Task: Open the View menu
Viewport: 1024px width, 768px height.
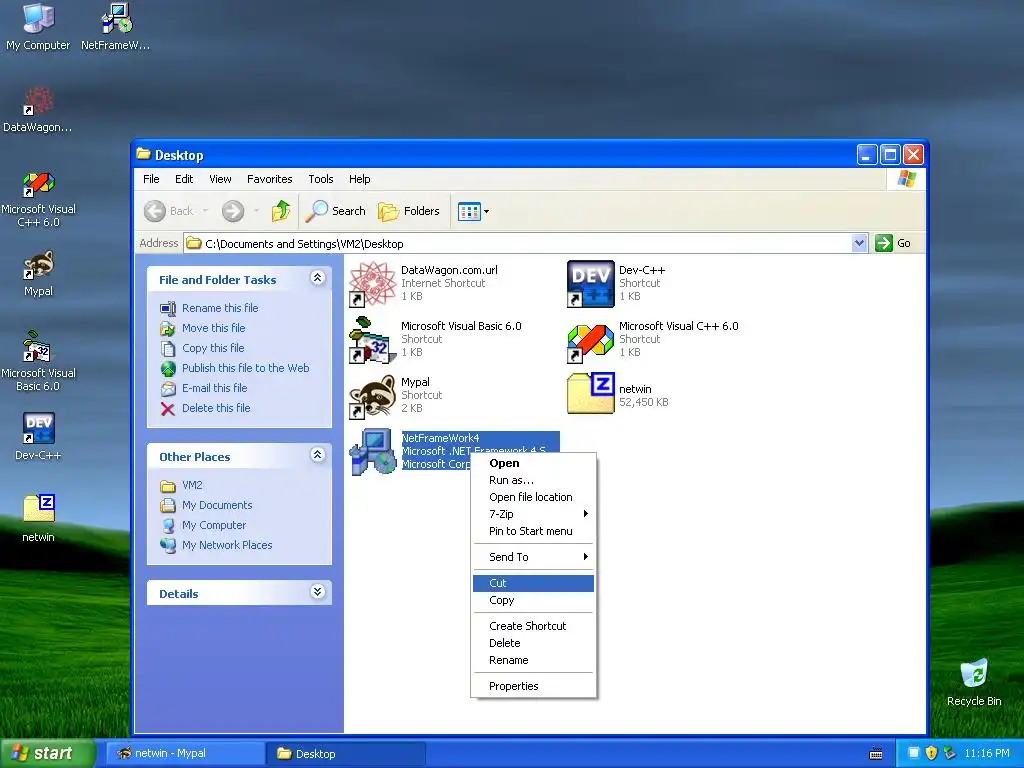Action: click(220, 179)
